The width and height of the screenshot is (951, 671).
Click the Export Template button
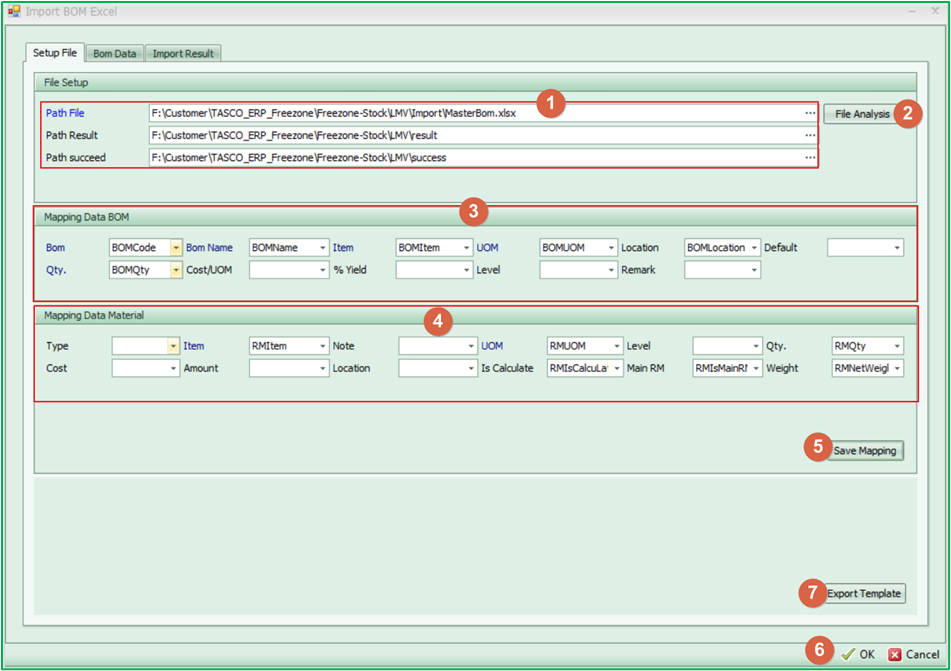865,594
